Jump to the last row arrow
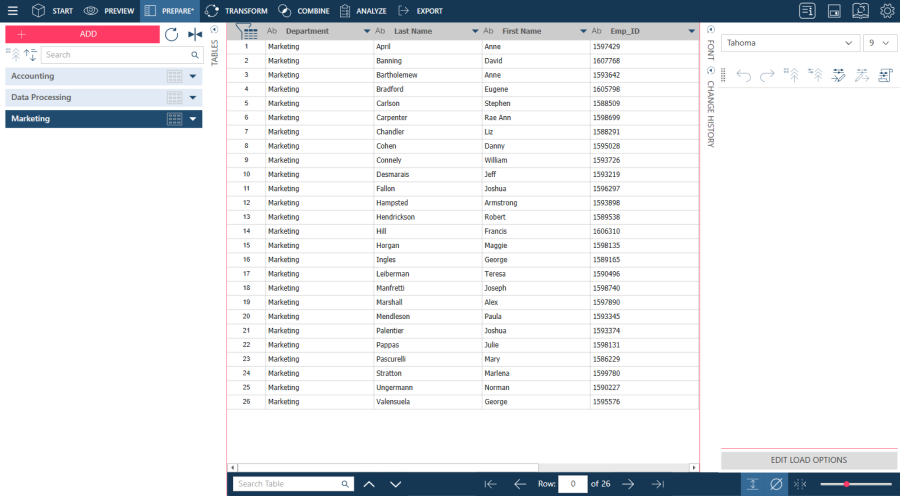The height and width of the screenshot is (496, 900). tap(657, 484)
